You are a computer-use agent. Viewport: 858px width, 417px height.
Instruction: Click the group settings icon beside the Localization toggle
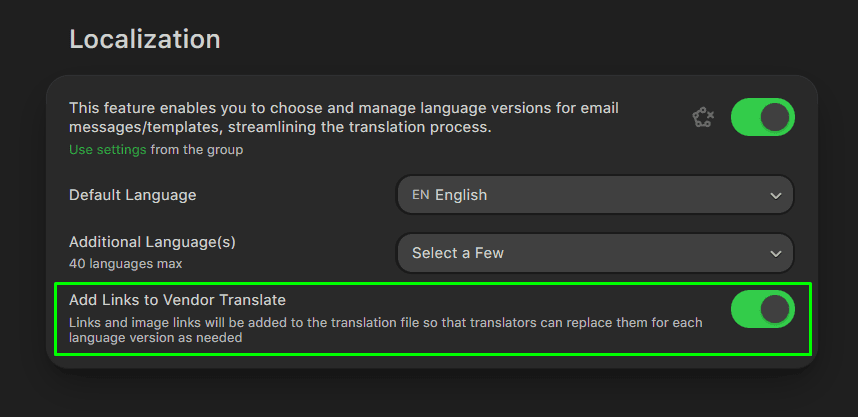tap(703, 118)
